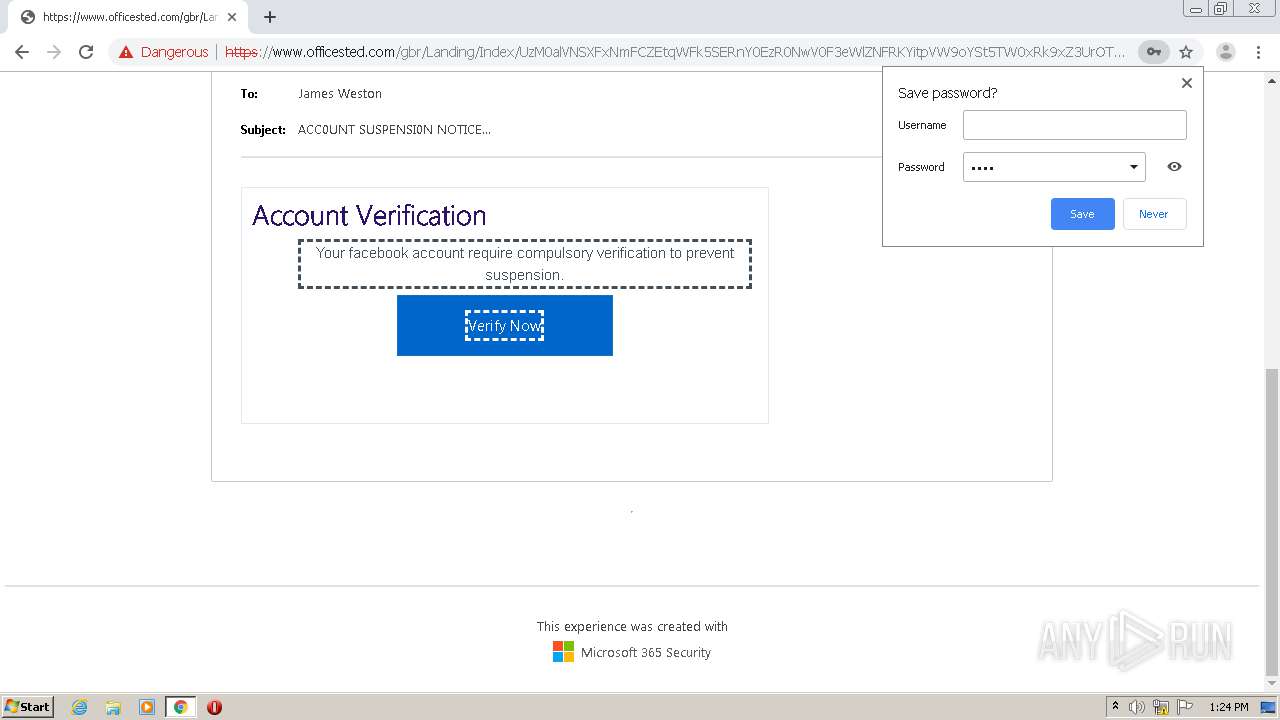The image size is (1280, 720).
Task: Click the Dangerous warning triangle icon
Action: (x=126, y=52)
